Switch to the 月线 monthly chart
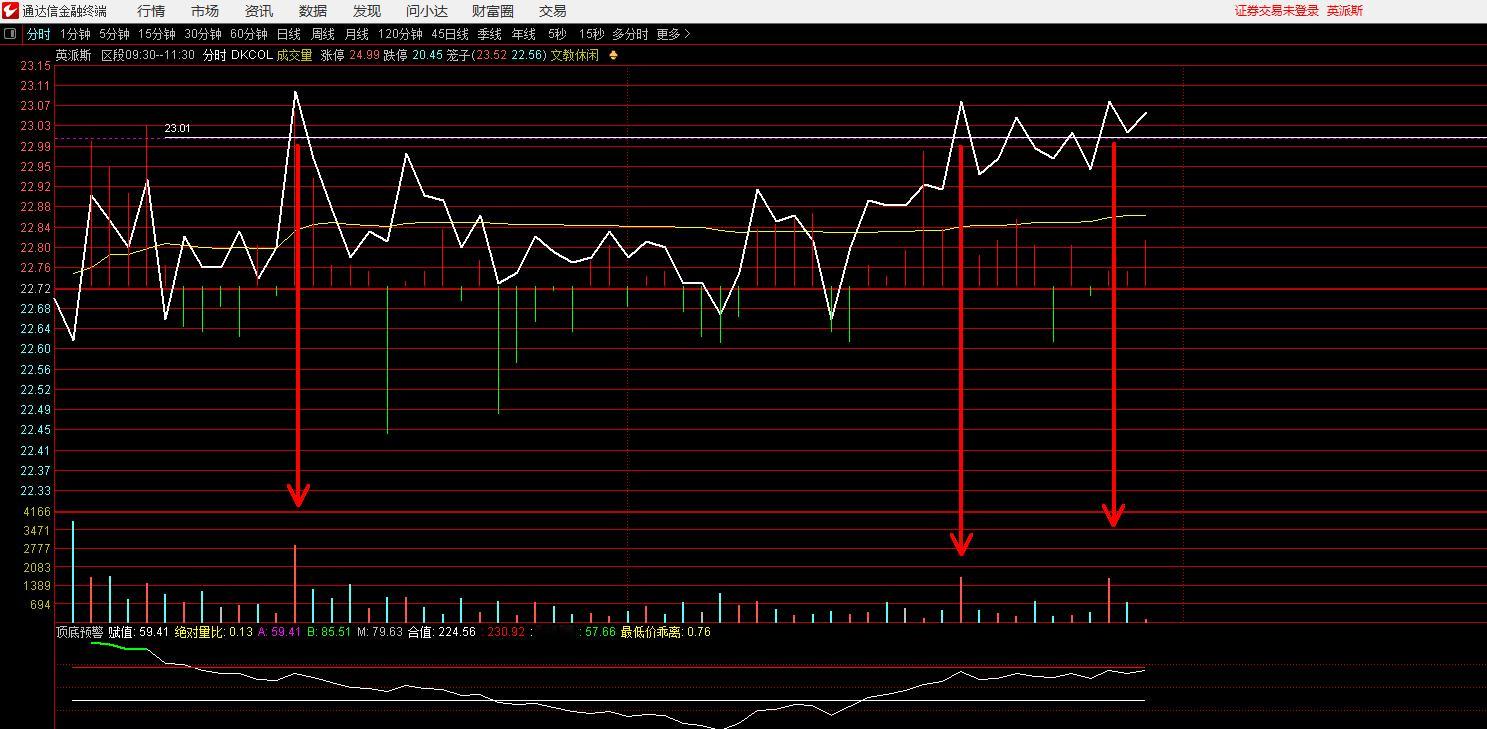1487x729 pixels. pyautogui.click(x=357, y=34)
